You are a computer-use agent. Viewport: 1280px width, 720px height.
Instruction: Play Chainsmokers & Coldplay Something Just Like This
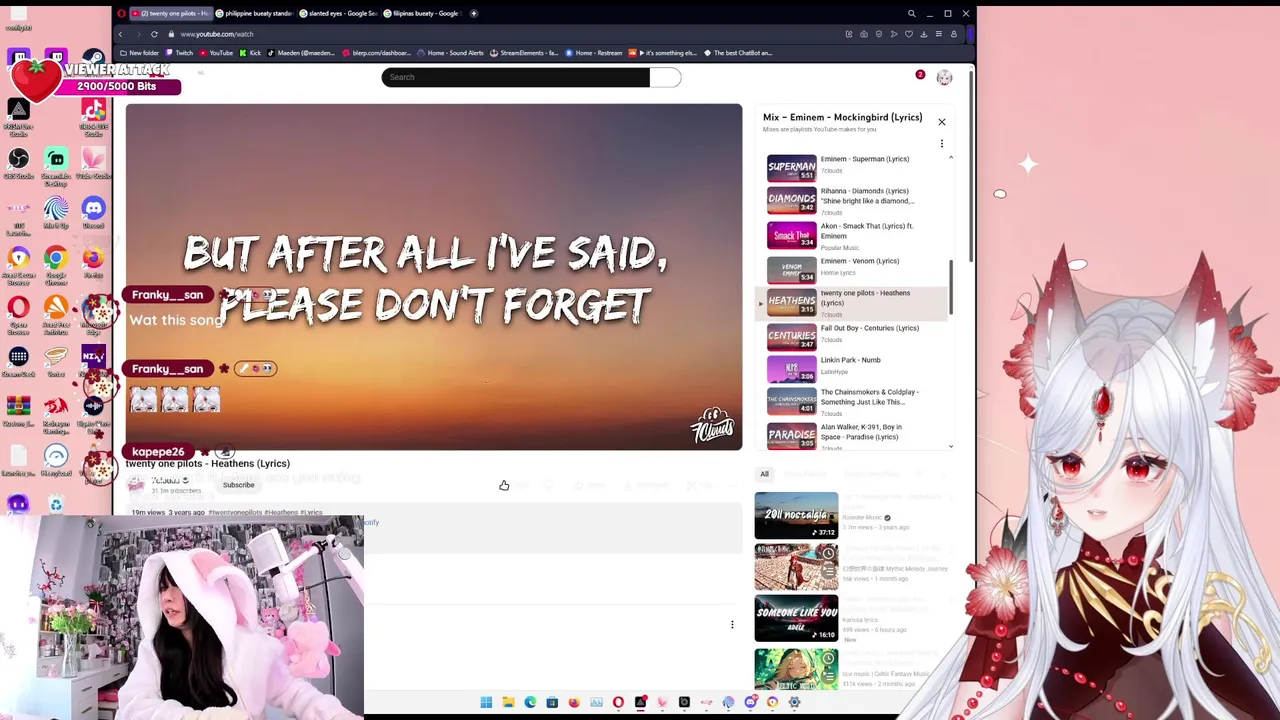pos(850,401)
